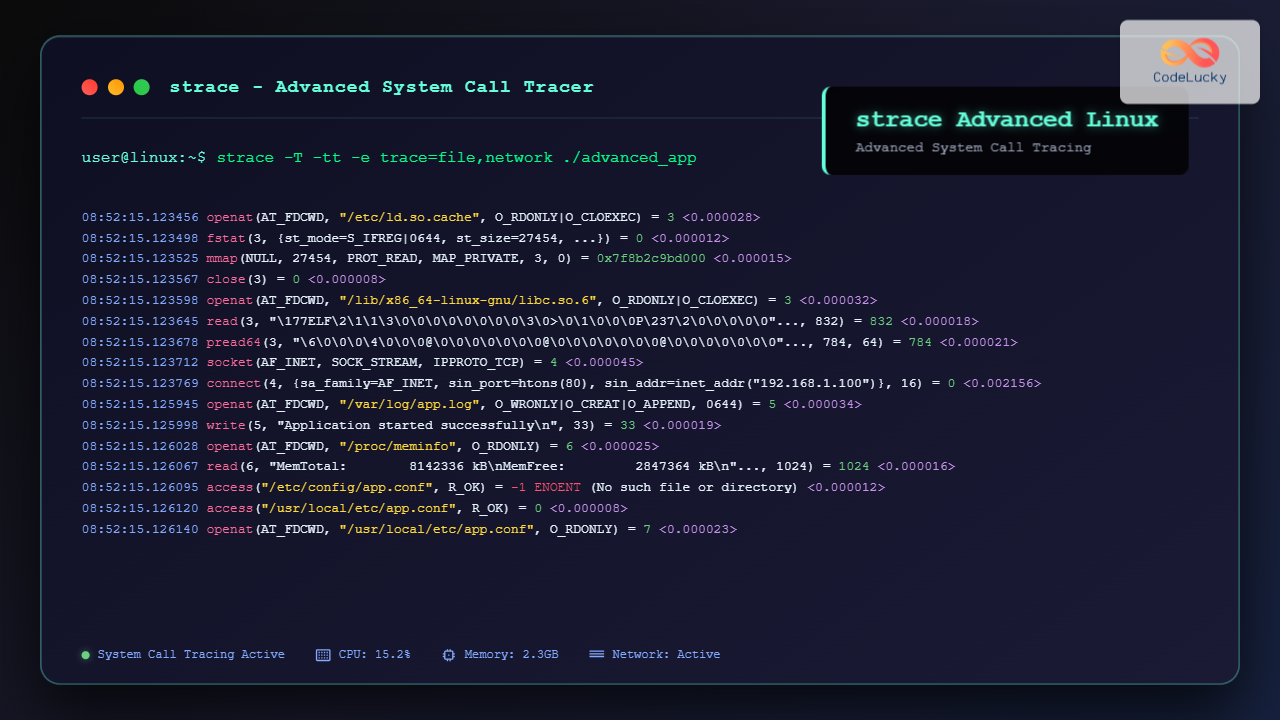Click the "Advanced System Call Tracing" subtitle
Viewport: 1280px width, 720px height.
[x=973, y=148]
